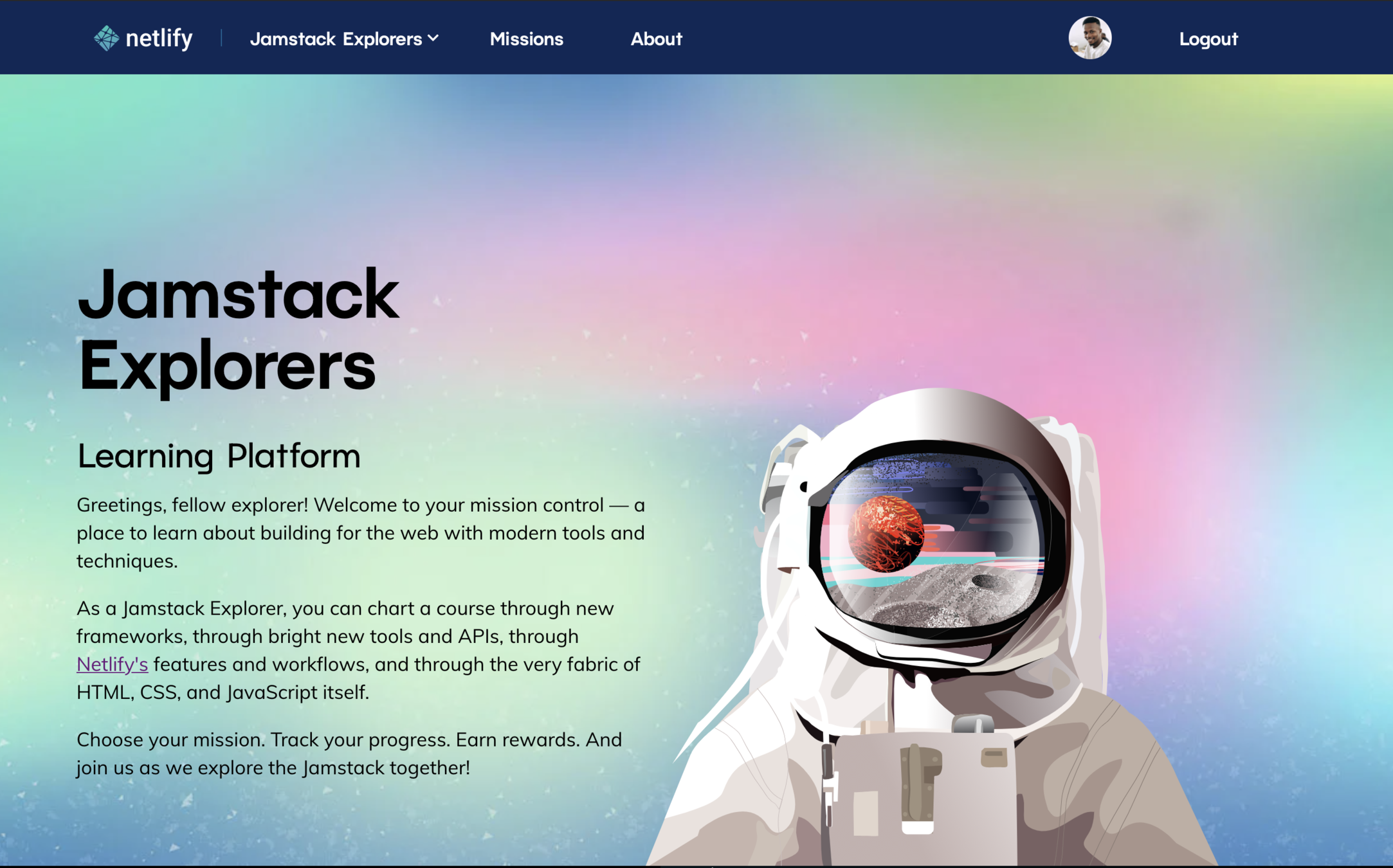Click the vertical divider after netlify logo
This screenshot has width=1393, height=868.
tap(221, 39)
